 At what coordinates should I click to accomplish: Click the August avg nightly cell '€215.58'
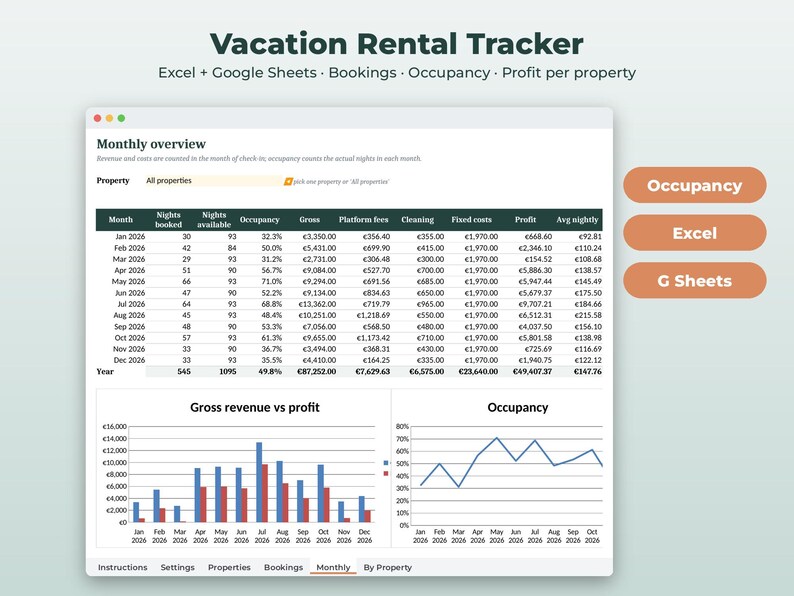tap(588, 315)
